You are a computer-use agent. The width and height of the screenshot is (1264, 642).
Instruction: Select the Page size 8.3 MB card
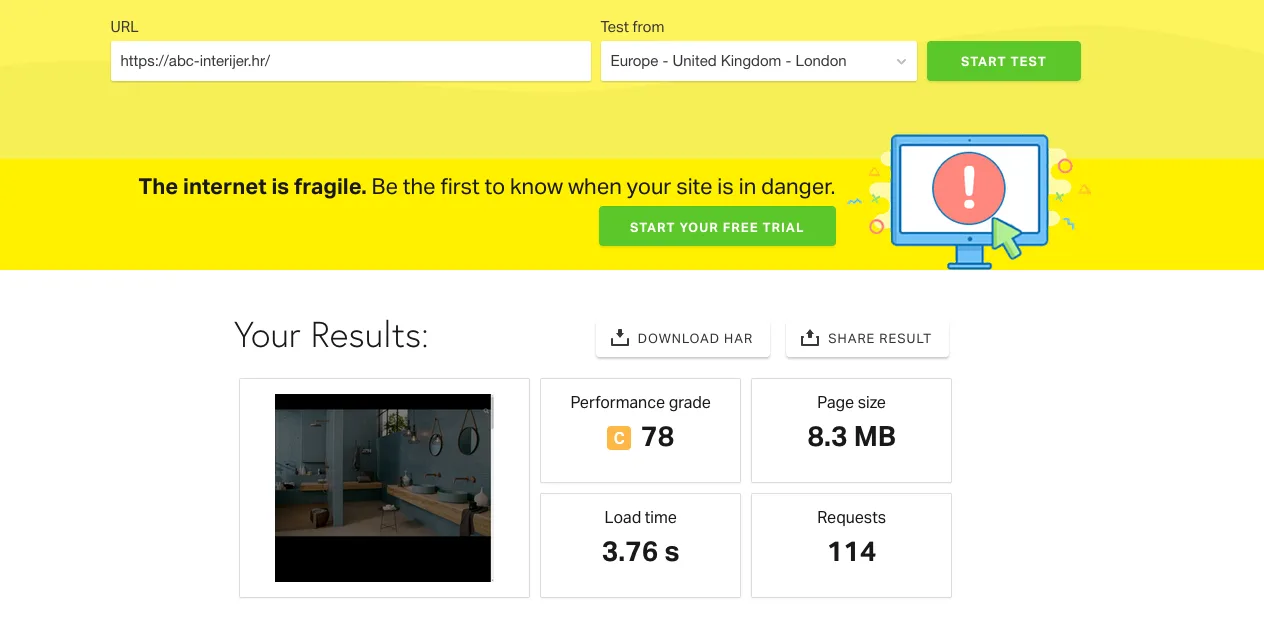tap(851, 430)
